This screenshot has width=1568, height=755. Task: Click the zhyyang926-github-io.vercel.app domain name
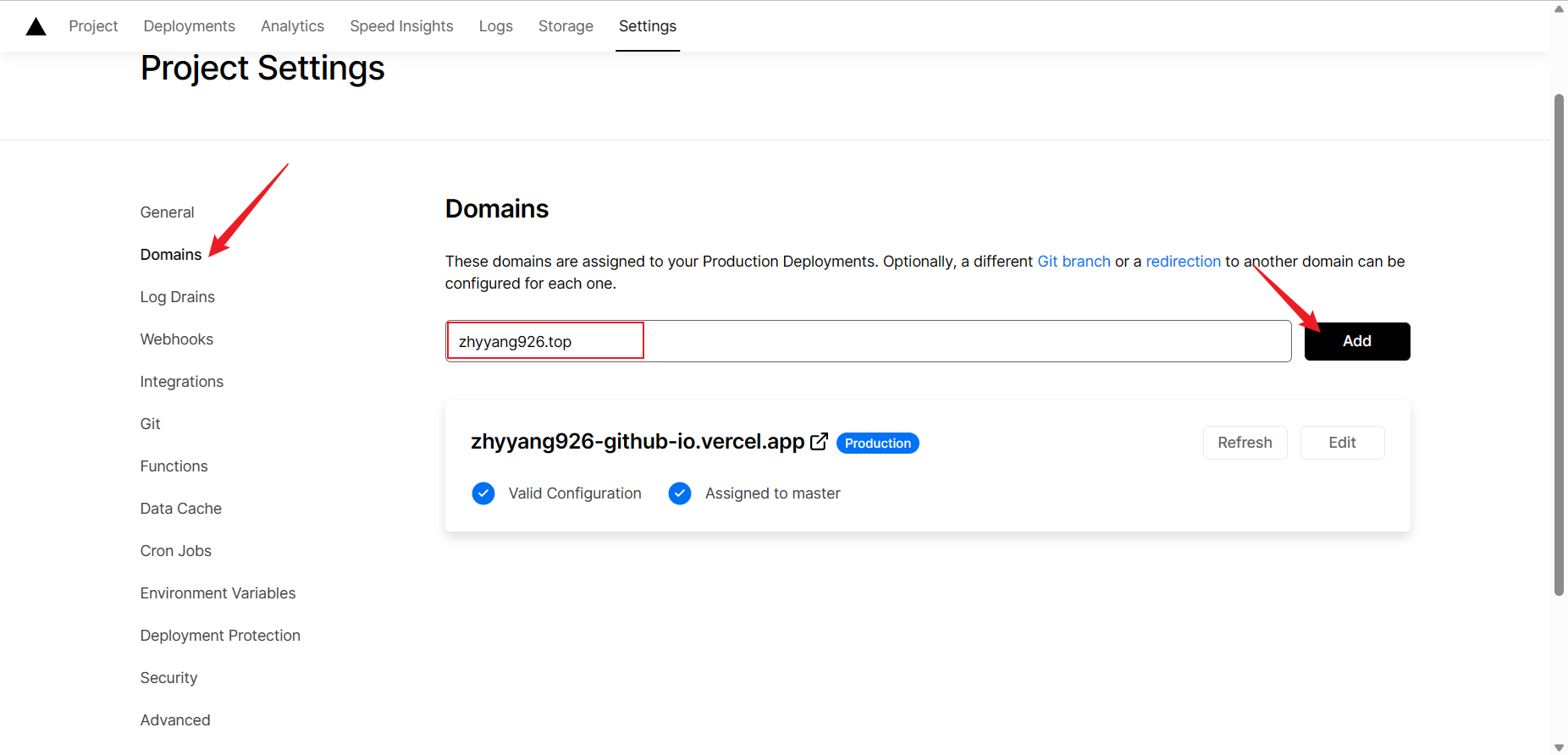point(638,442)
